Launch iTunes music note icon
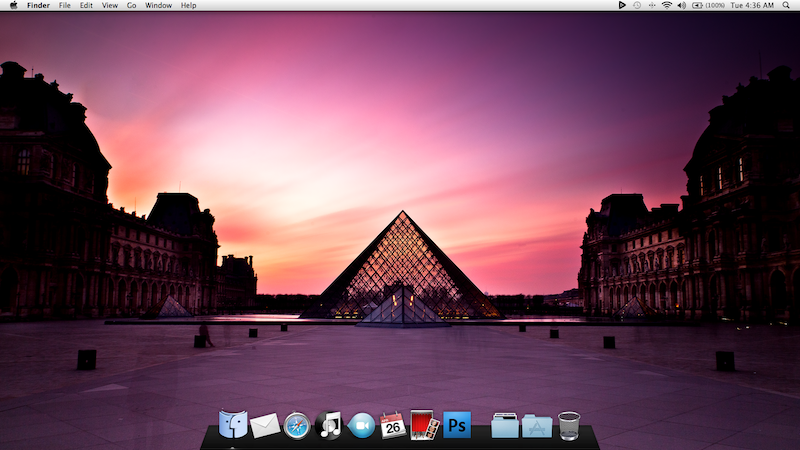The width and height of the screenshot is (800, 450). coord(329,425)
